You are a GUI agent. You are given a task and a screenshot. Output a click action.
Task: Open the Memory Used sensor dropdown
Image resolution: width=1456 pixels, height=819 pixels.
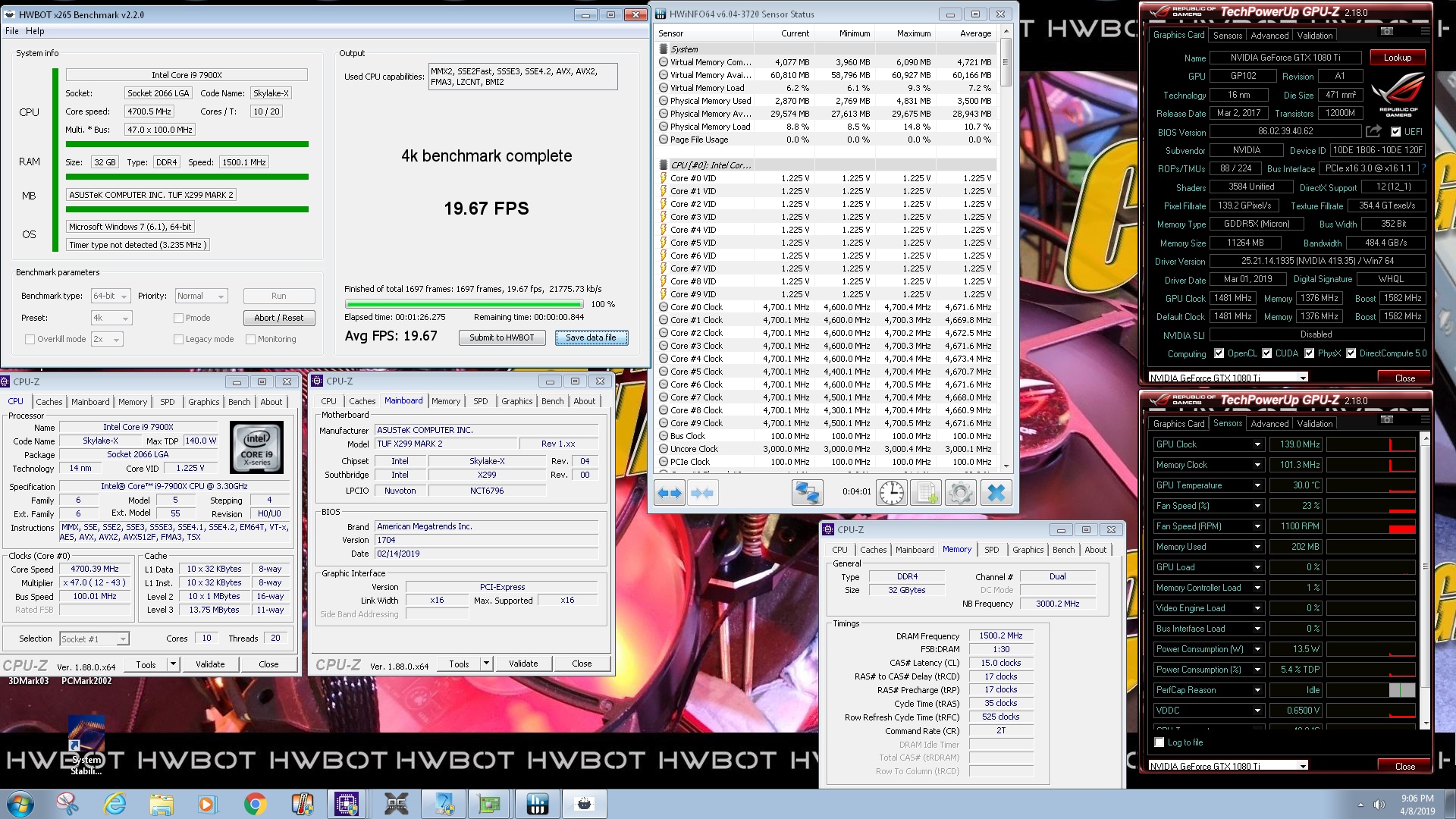[x=1257, y=547]
